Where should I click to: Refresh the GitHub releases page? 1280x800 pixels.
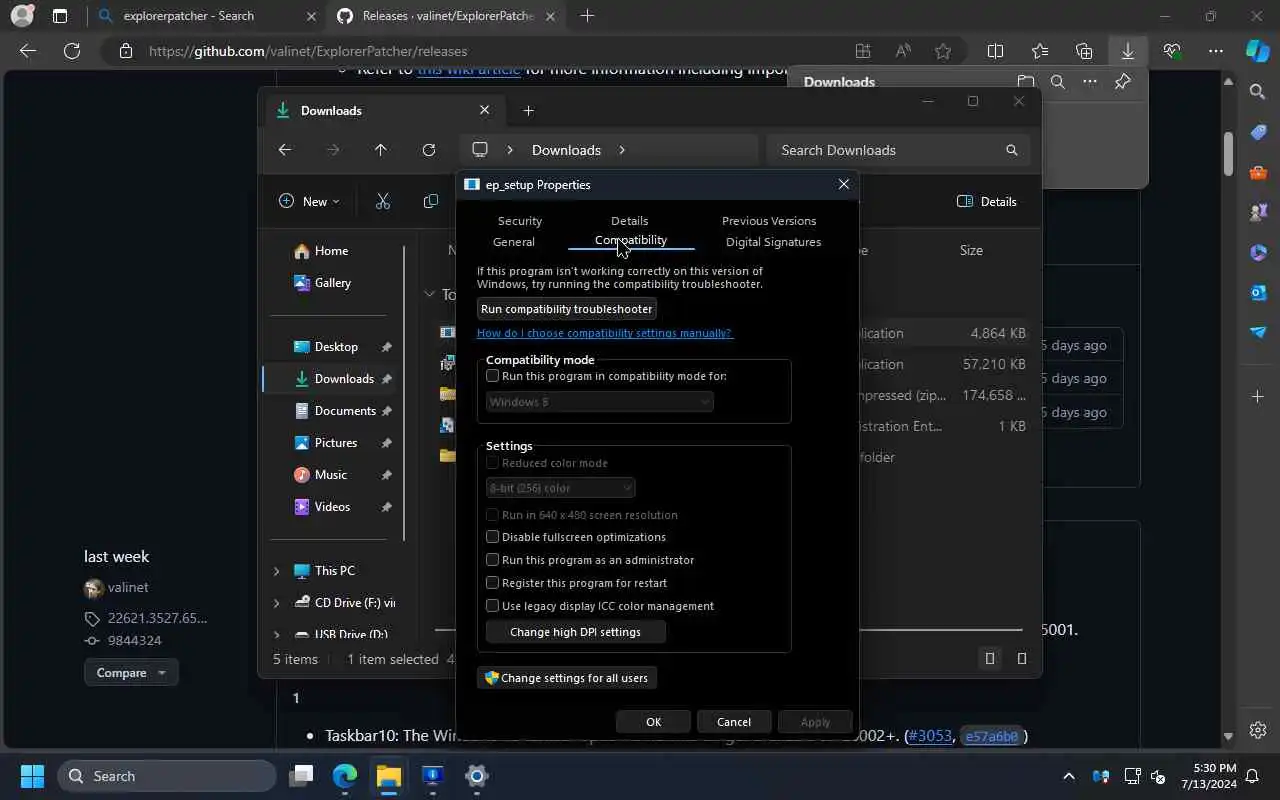[x=72, y=51]
